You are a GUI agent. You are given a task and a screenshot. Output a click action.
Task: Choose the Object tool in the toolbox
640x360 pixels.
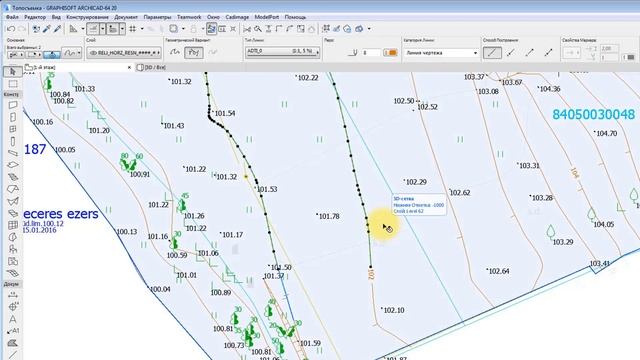pyautogui.click(x=13, y=249)
